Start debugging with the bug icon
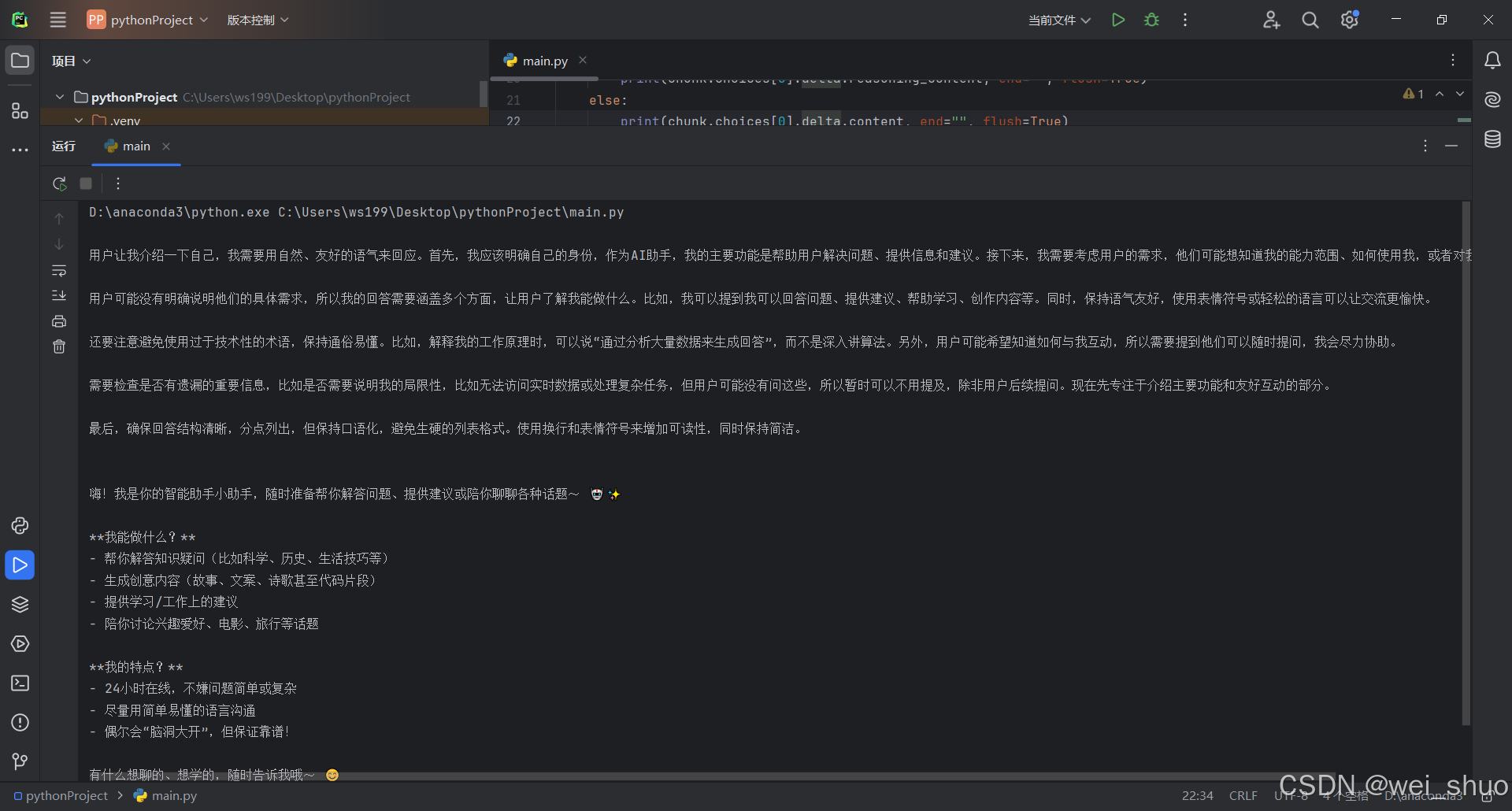1512x811 pixels. click(1151, 20)
